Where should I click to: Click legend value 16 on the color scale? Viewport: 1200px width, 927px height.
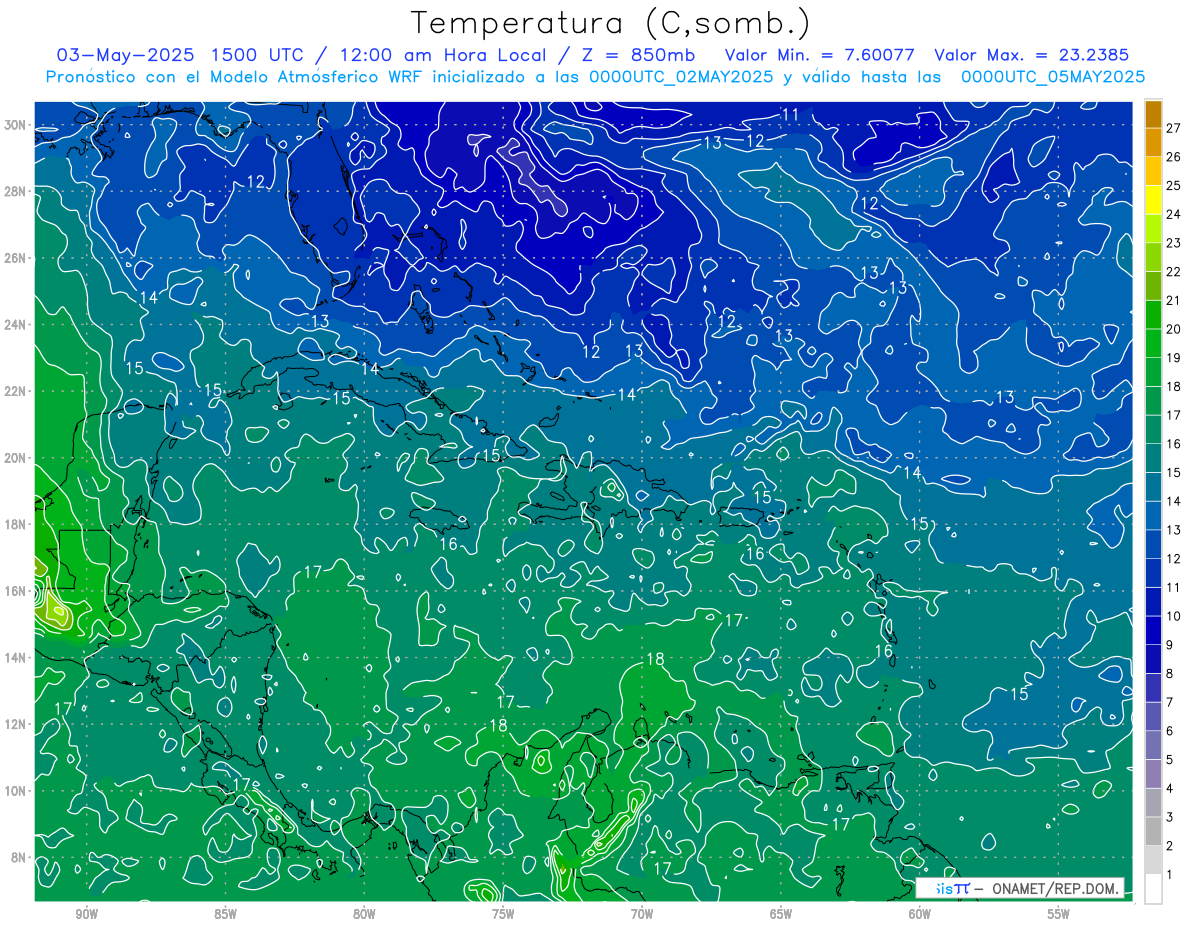[1173, 443]
